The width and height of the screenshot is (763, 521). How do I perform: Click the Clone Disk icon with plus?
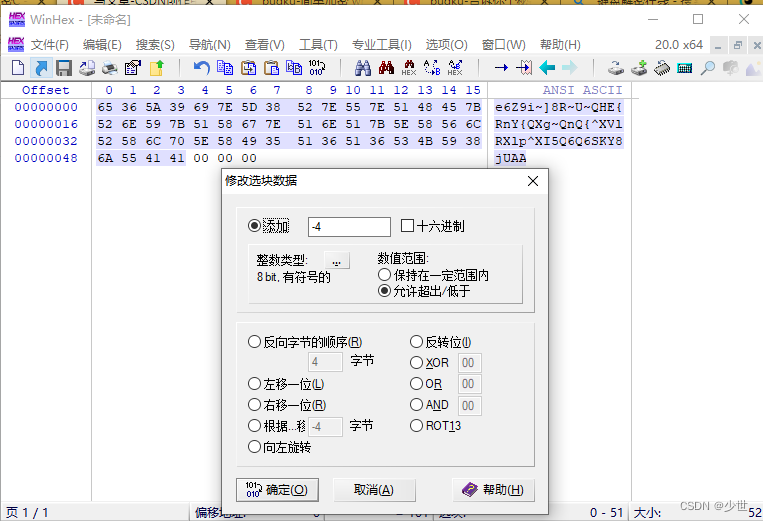pos(639,68)
